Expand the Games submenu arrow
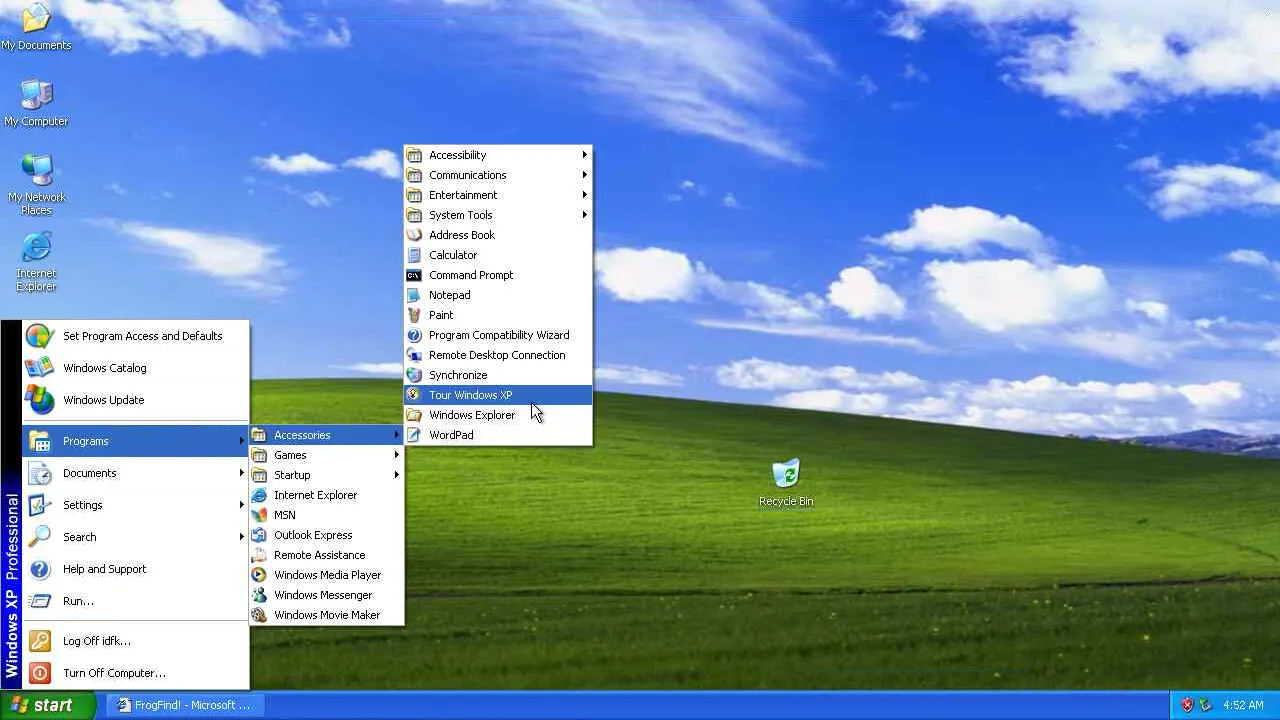 coord(397,455)
